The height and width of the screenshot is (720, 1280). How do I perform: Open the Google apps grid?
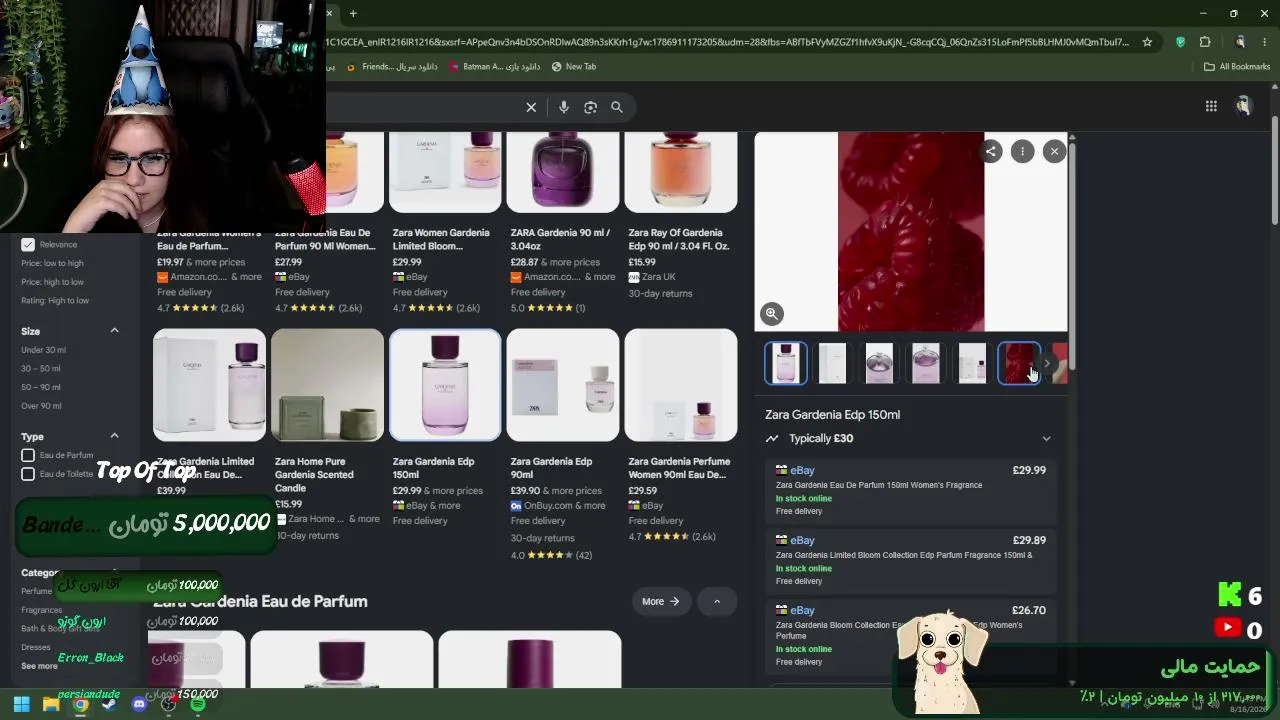1211,106
